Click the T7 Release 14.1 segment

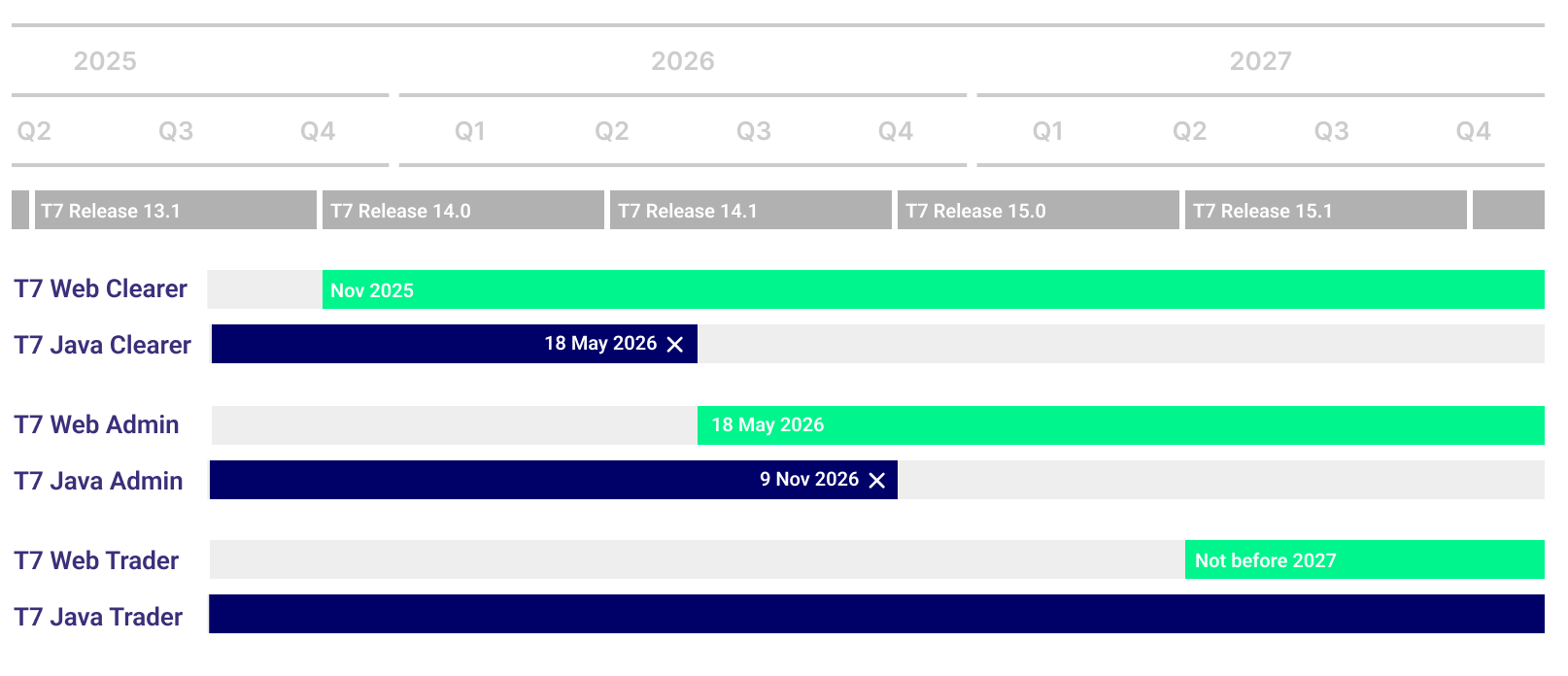coord(750,211)
